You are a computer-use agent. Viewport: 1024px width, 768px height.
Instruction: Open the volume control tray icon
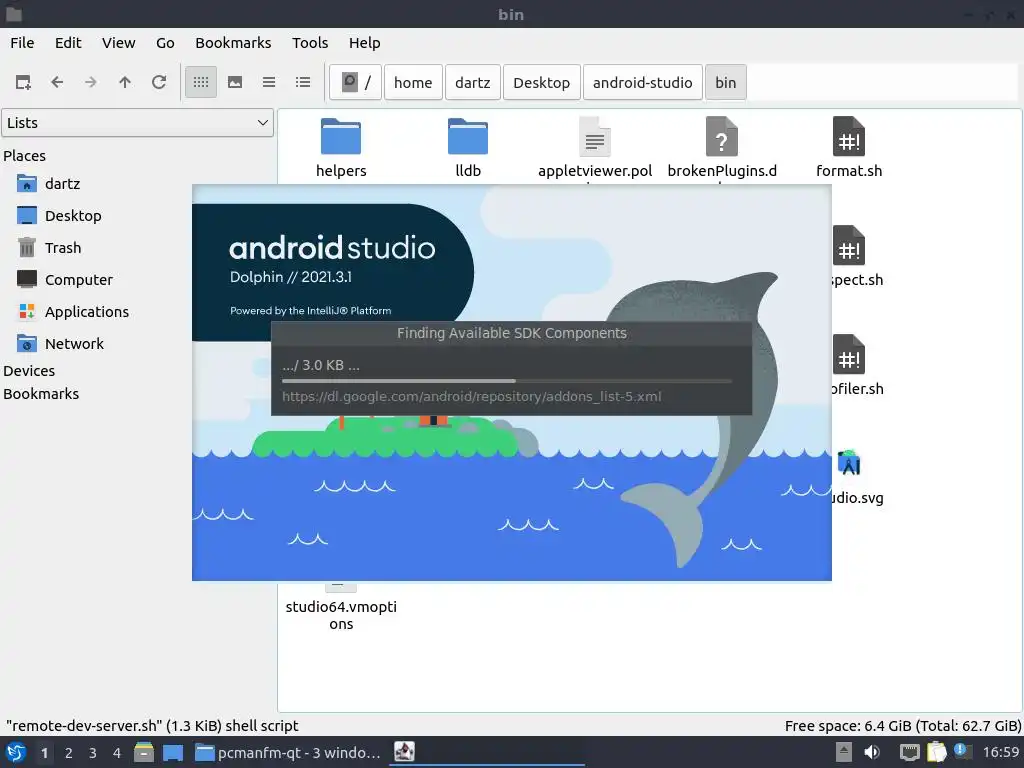(x=872, y=752)
